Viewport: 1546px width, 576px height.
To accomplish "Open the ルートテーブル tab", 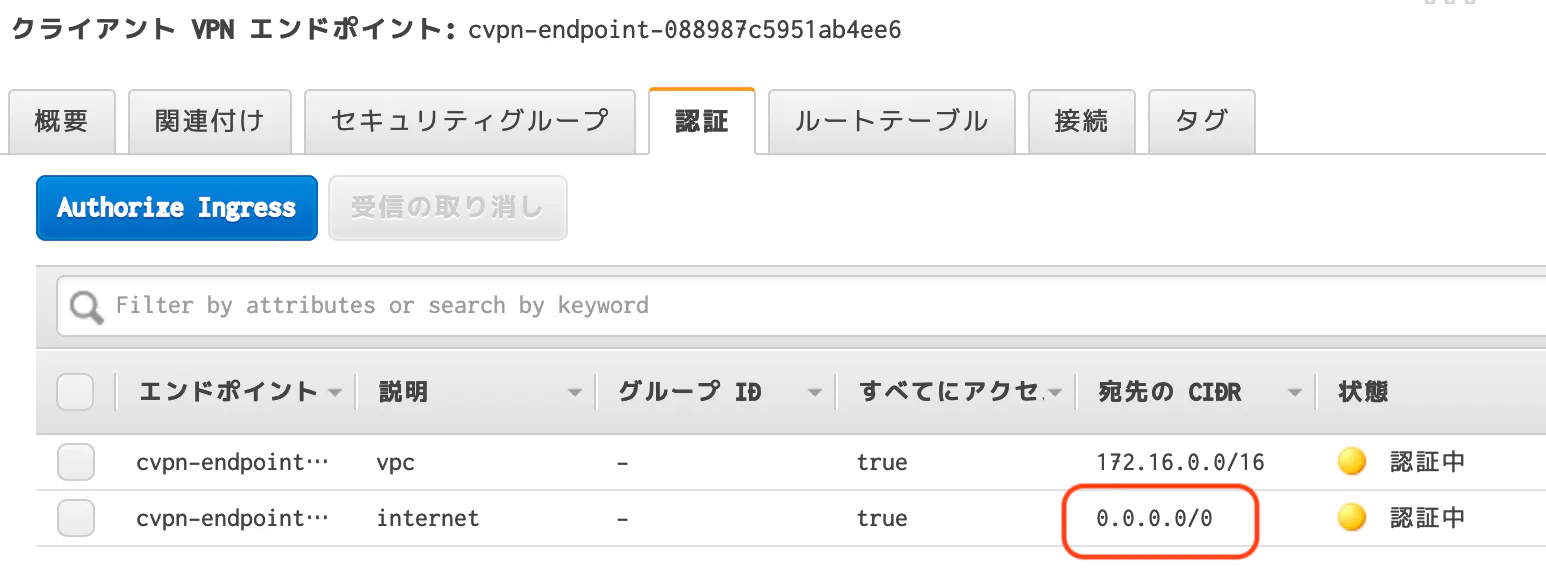I will (890, 120).
